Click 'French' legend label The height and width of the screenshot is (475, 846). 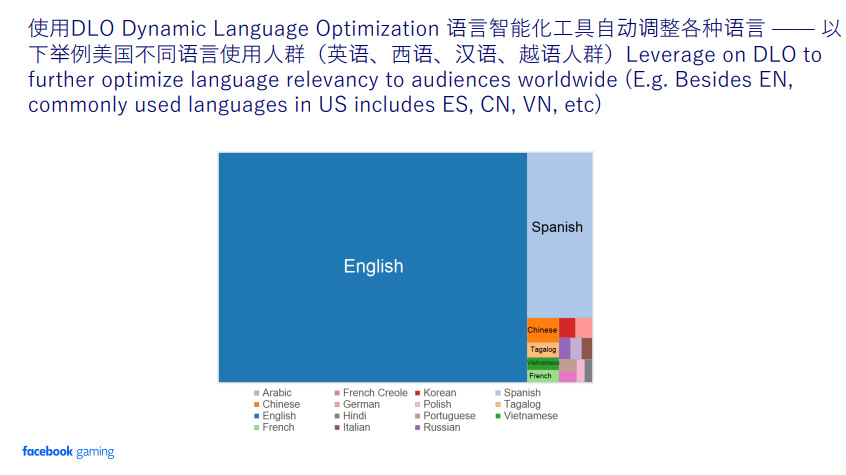[x=278, y=428]
